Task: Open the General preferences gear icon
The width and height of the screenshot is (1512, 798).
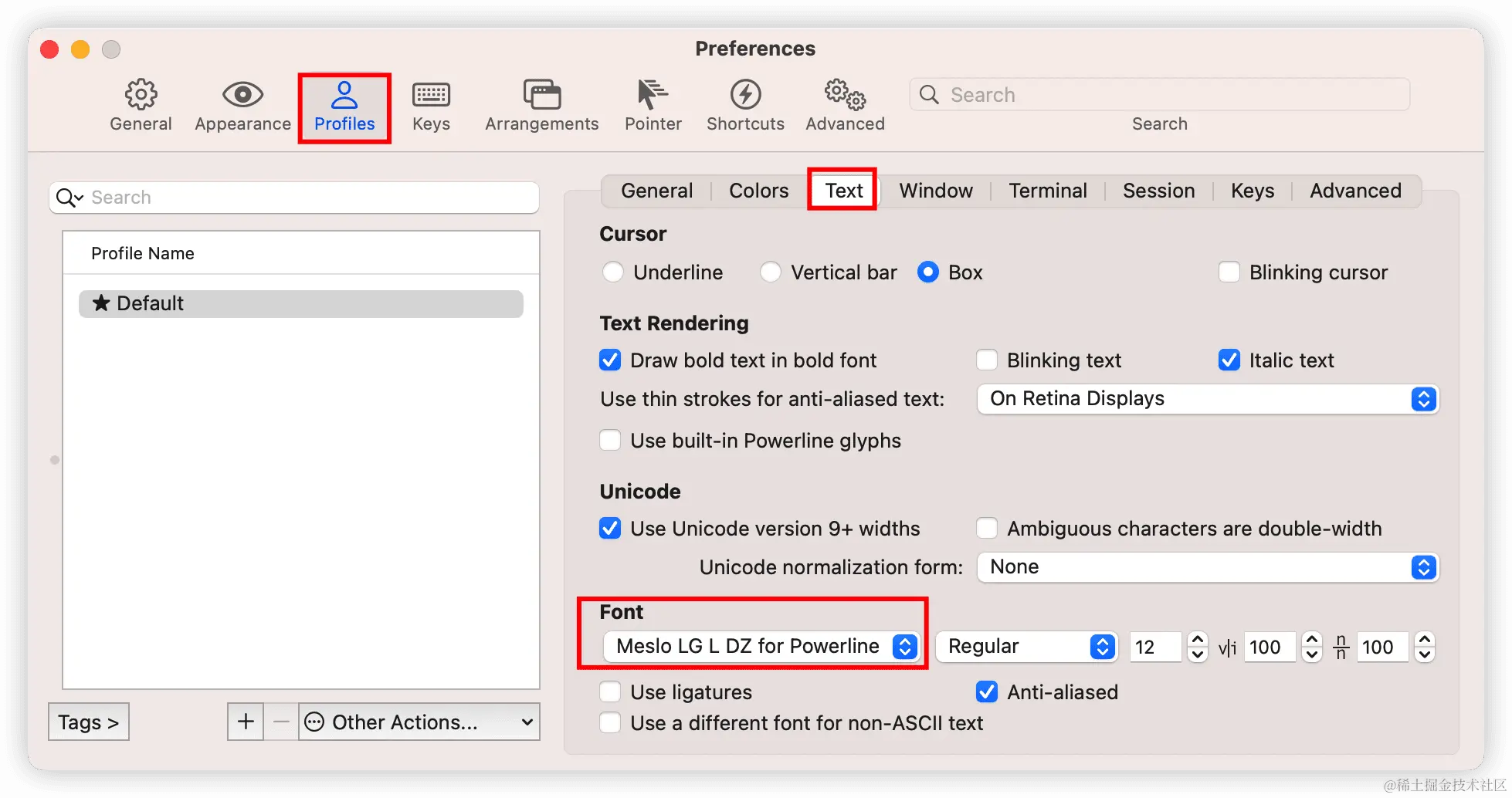Action: (x=141, y=95)
